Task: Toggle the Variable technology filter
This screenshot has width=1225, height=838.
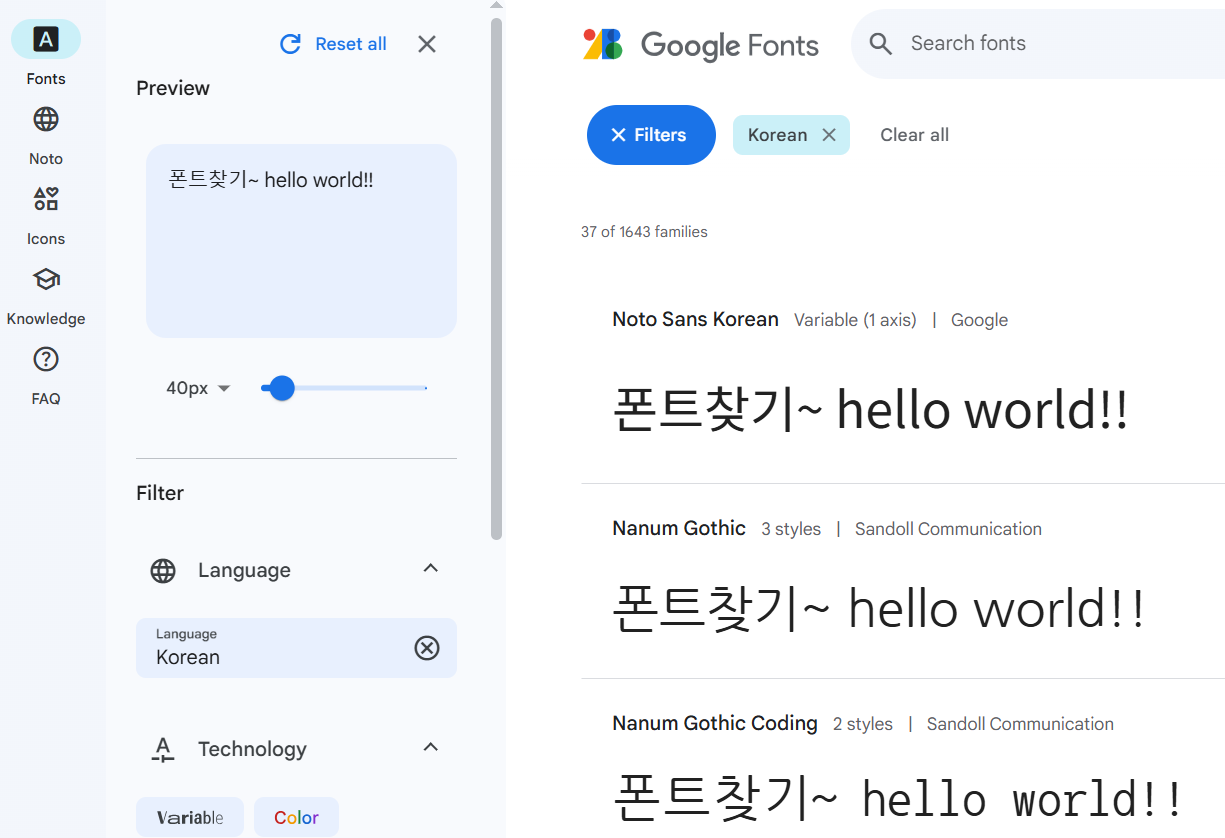Action: tap(190, 817)
